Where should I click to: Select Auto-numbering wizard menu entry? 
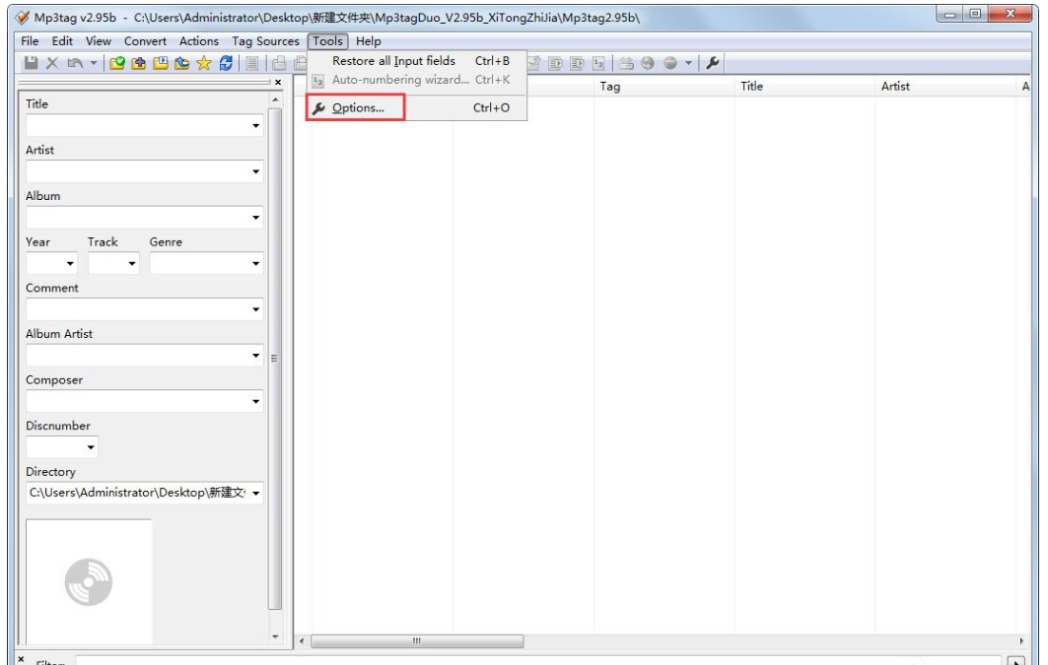[x=416, y=80]
